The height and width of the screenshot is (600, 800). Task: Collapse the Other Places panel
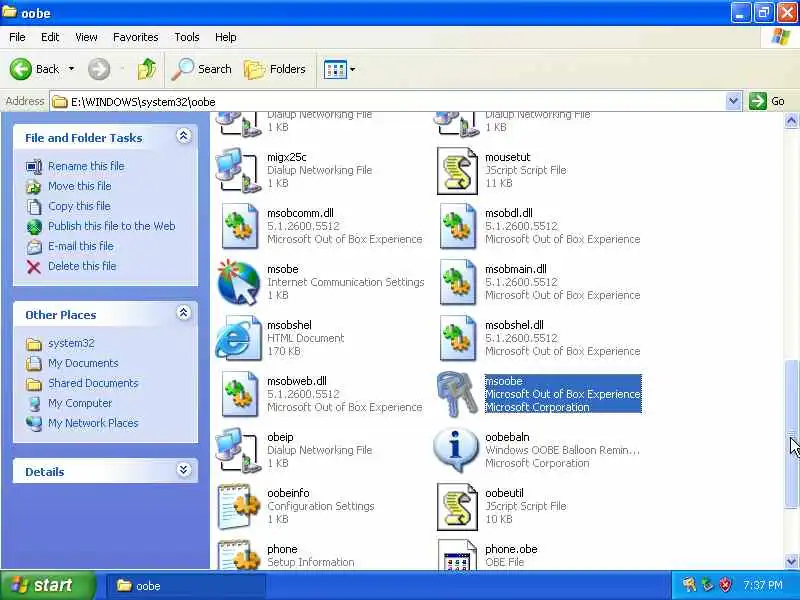pyautogui.click(x=184, y=313)
